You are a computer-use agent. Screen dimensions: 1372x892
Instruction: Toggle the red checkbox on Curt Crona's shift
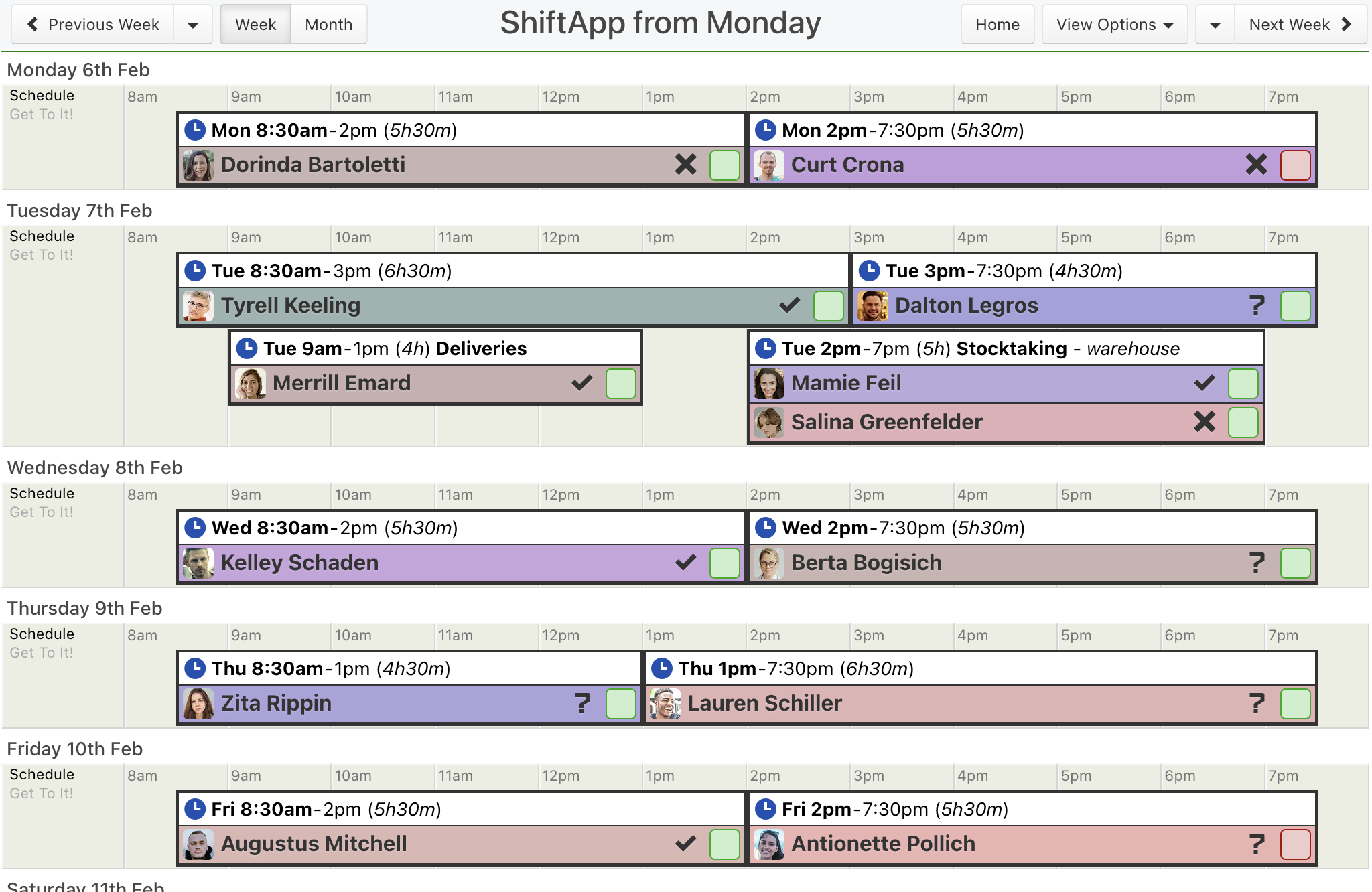tap(1295, 165)
